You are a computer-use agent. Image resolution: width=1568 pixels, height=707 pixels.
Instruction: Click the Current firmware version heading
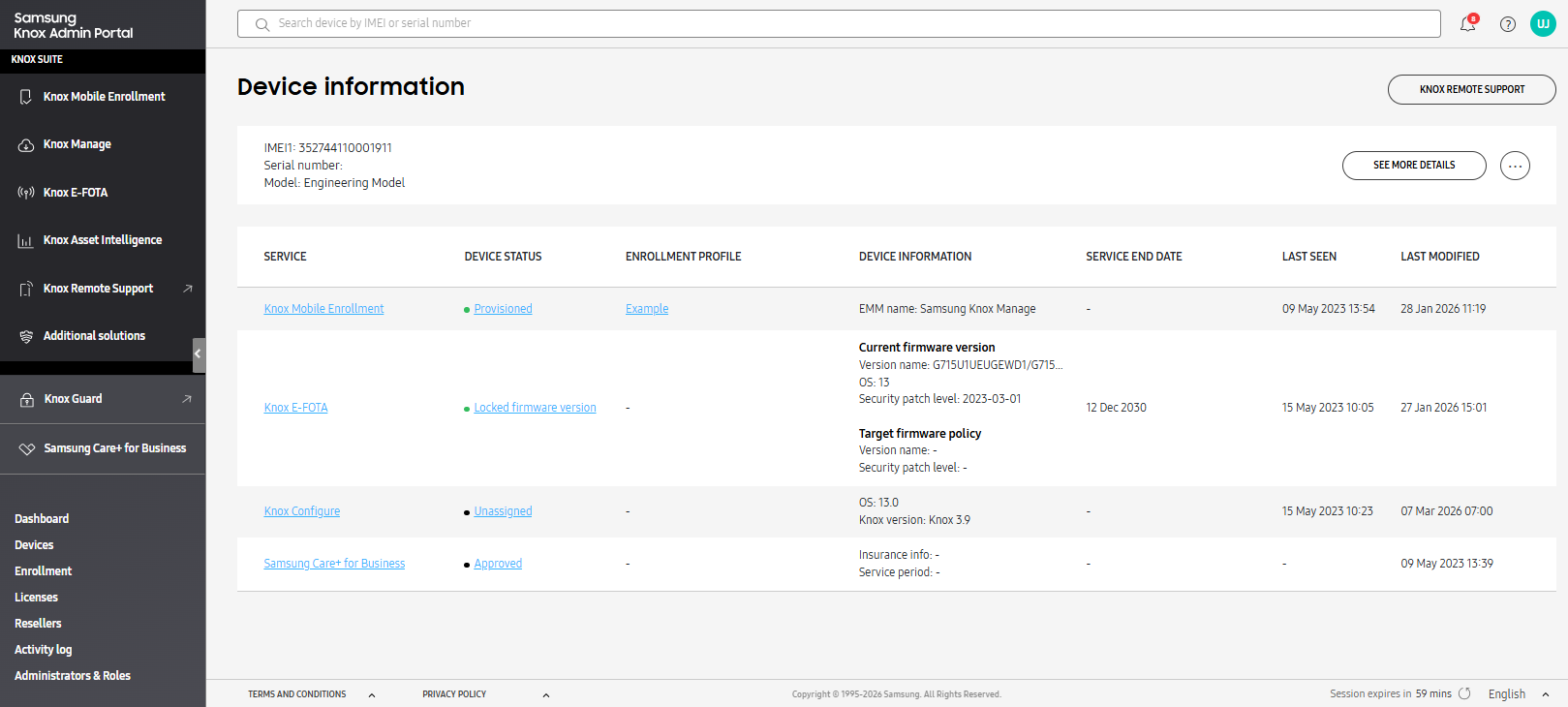927,348
